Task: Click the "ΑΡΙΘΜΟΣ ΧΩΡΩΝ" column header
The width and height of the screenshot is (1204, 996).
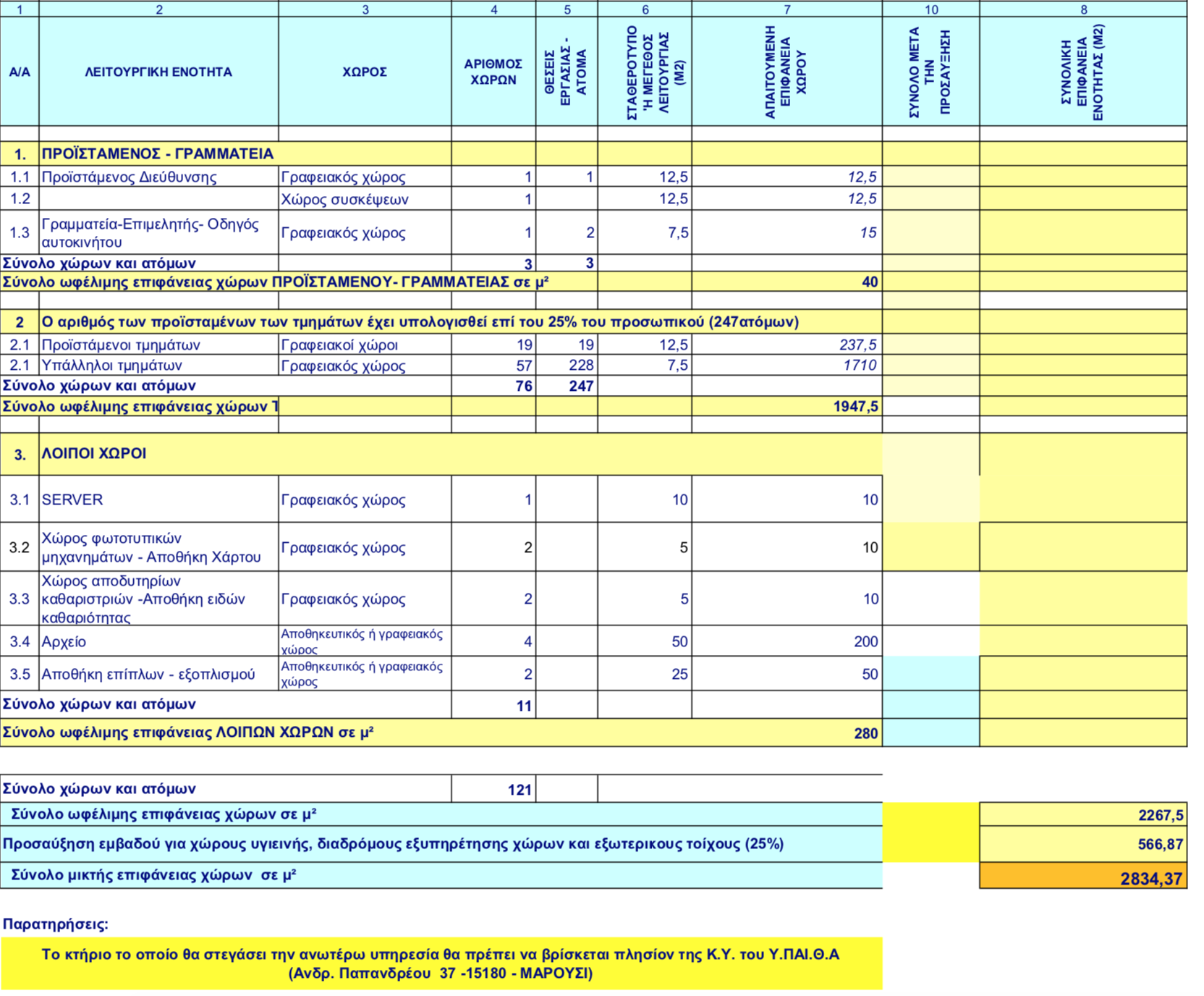Action: 493,72
